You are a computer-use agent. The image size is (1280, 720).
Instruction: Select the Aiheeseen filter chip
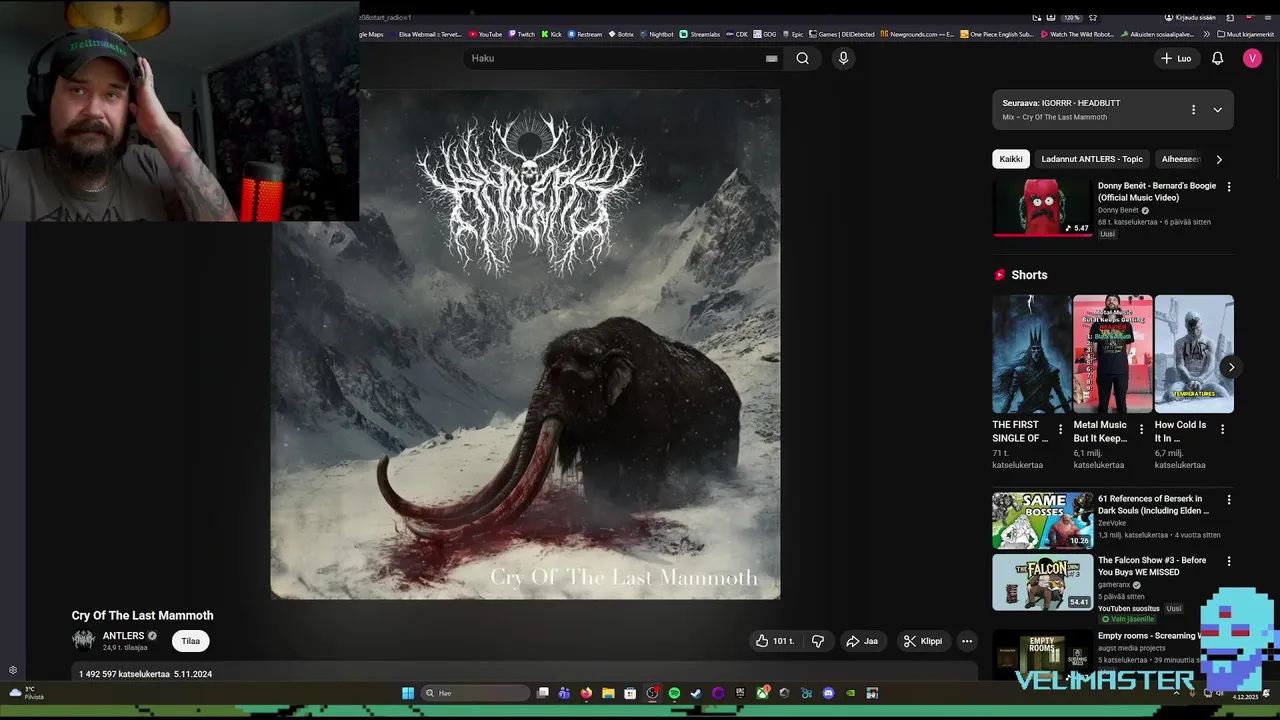[1180, 159]
